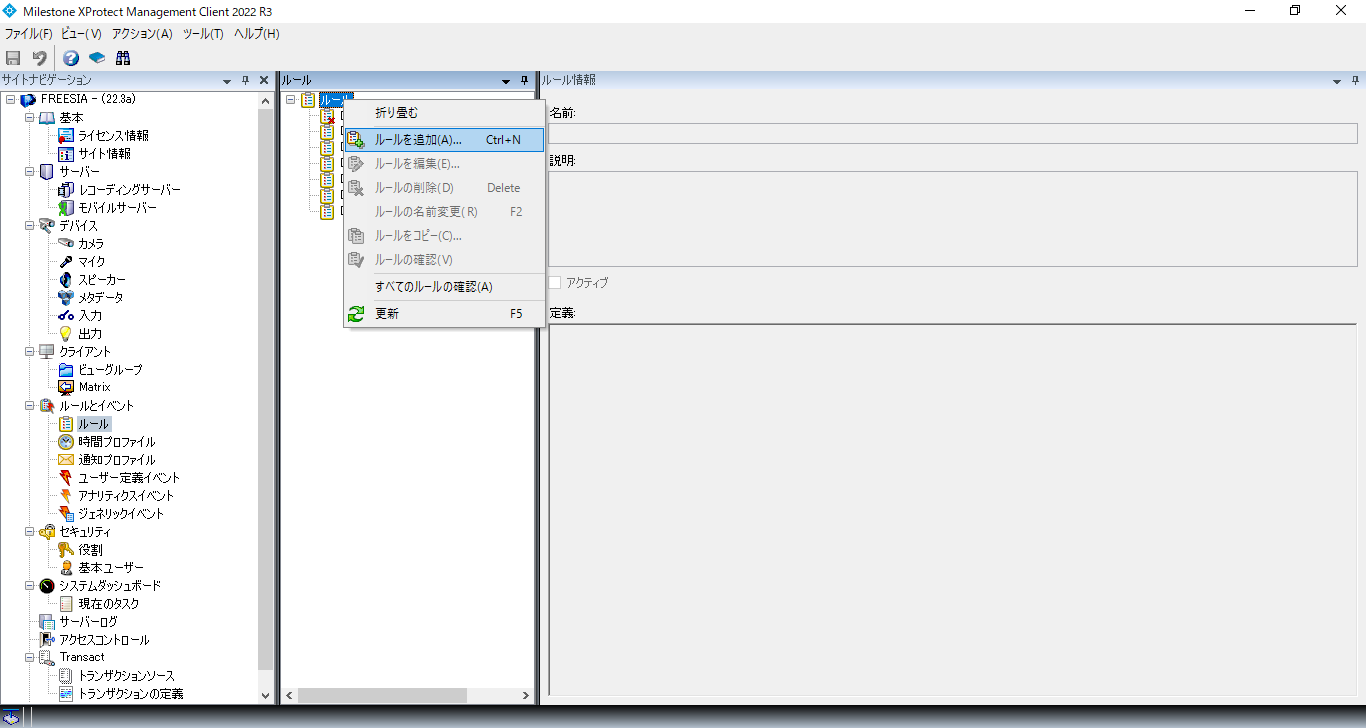Collapse the ルールとイベント tree node
Screen dimensions: 1366x728
30,406
